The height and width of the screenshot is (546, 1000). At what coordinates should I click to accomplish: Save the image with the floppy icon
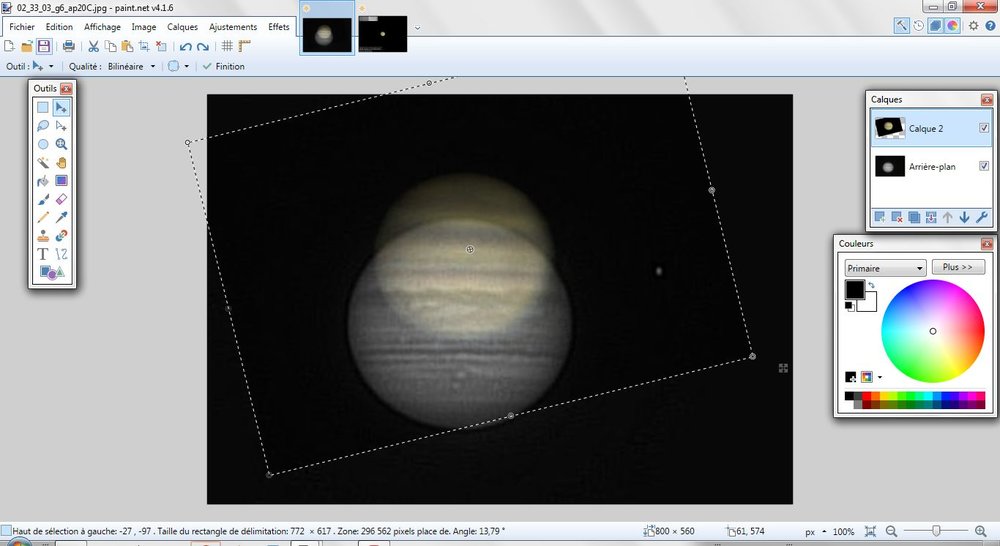(x=43, y=46)
